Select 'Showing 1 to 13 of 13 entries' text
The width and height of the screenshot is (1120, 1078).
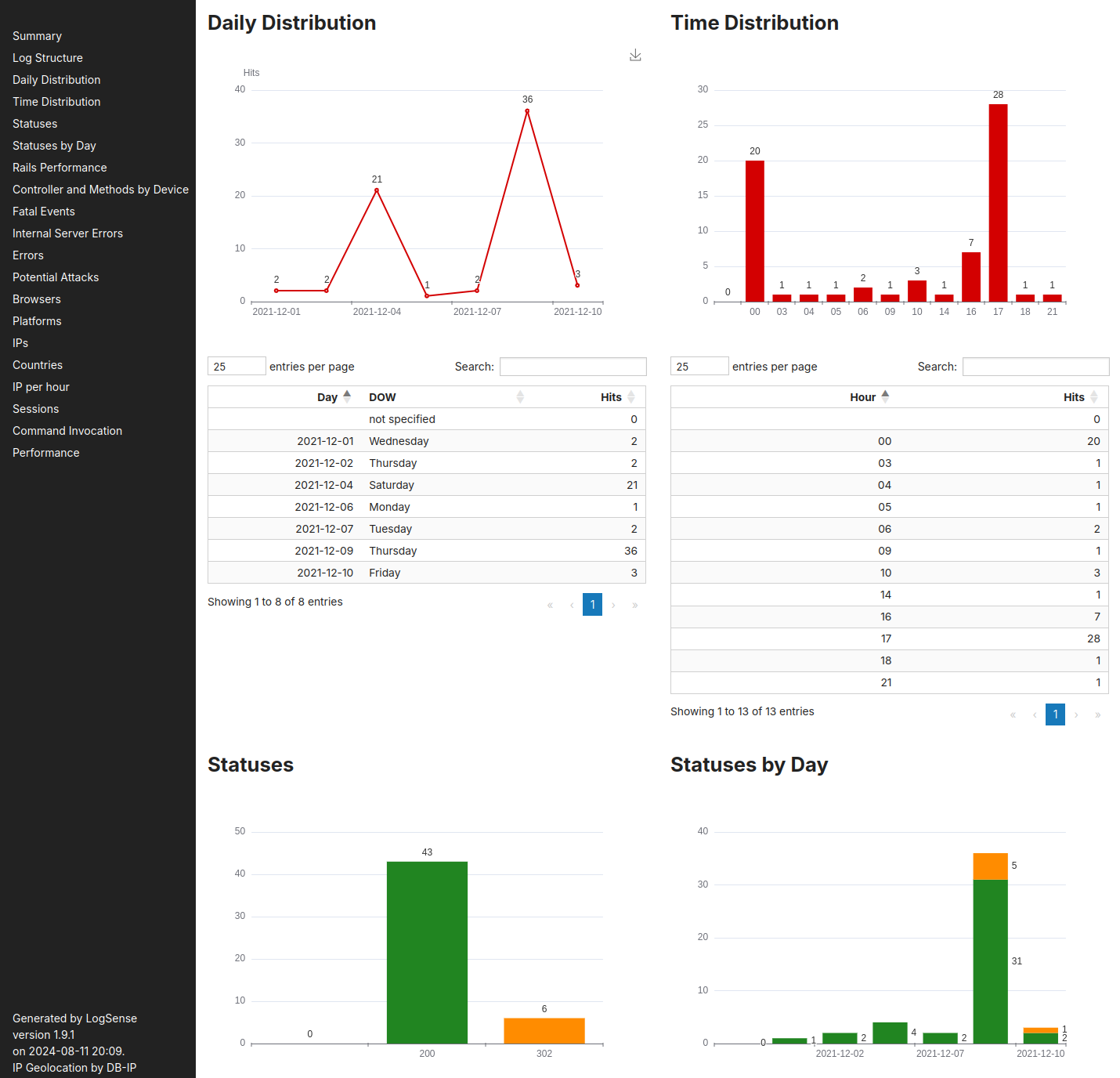coord(742,711)
